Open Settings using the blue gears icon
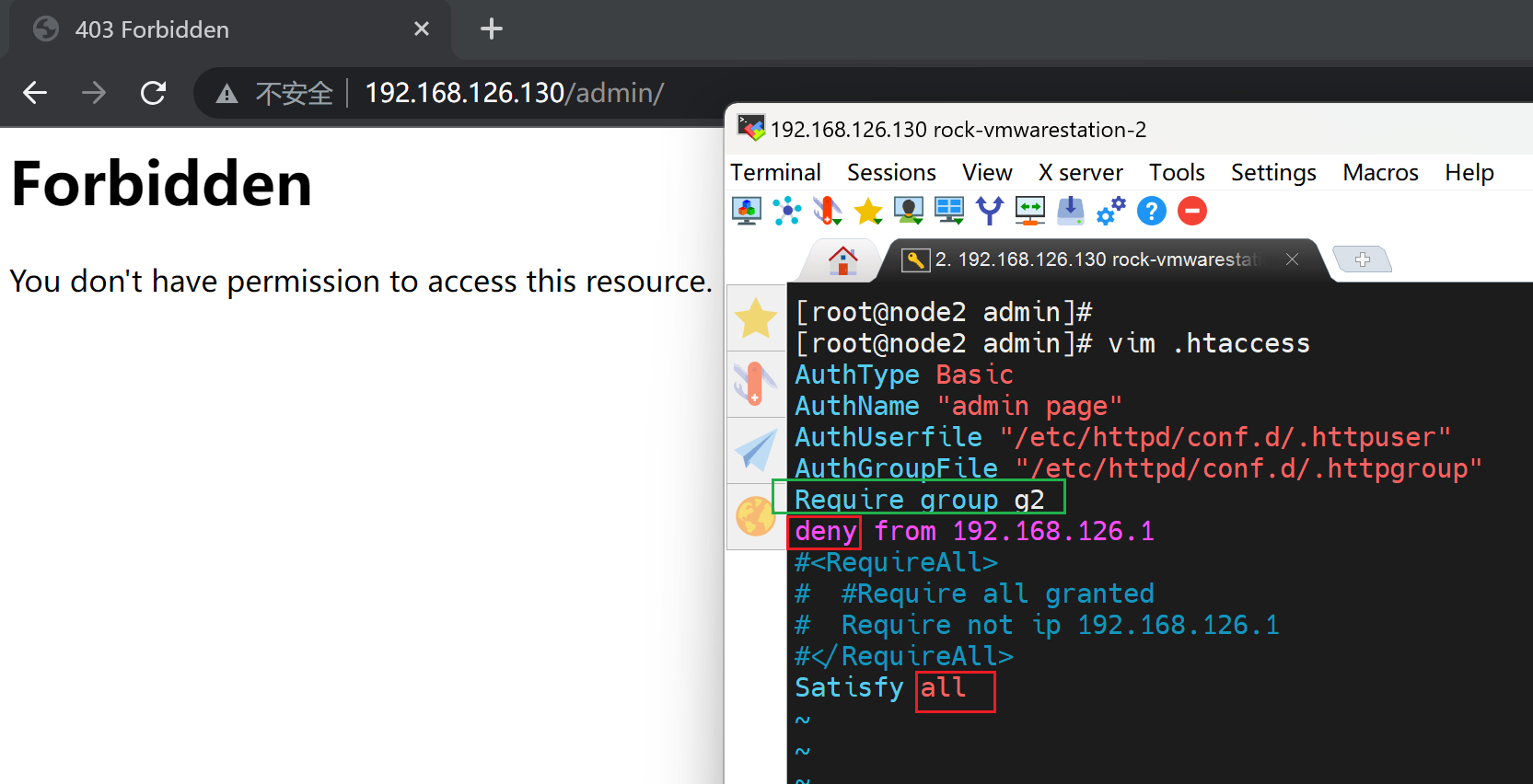Image resolution: width=1533 pixels, height=784 pixels. [1110, 211]
